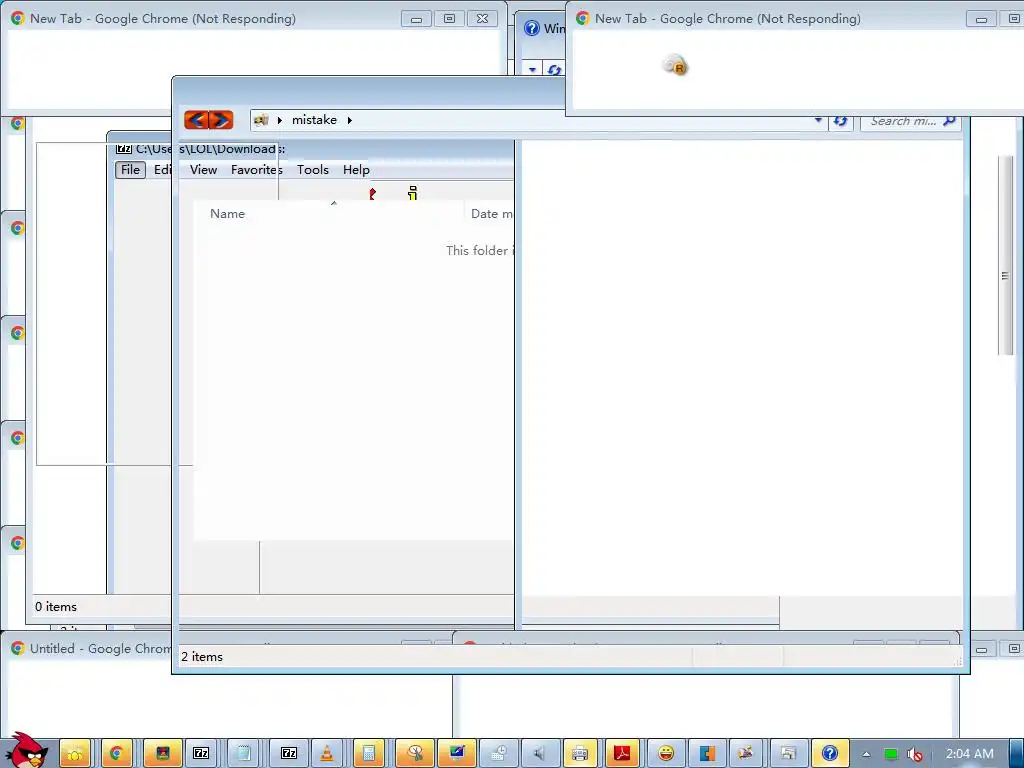Open the View menu in 7-Zip

[x=203, y=170]
